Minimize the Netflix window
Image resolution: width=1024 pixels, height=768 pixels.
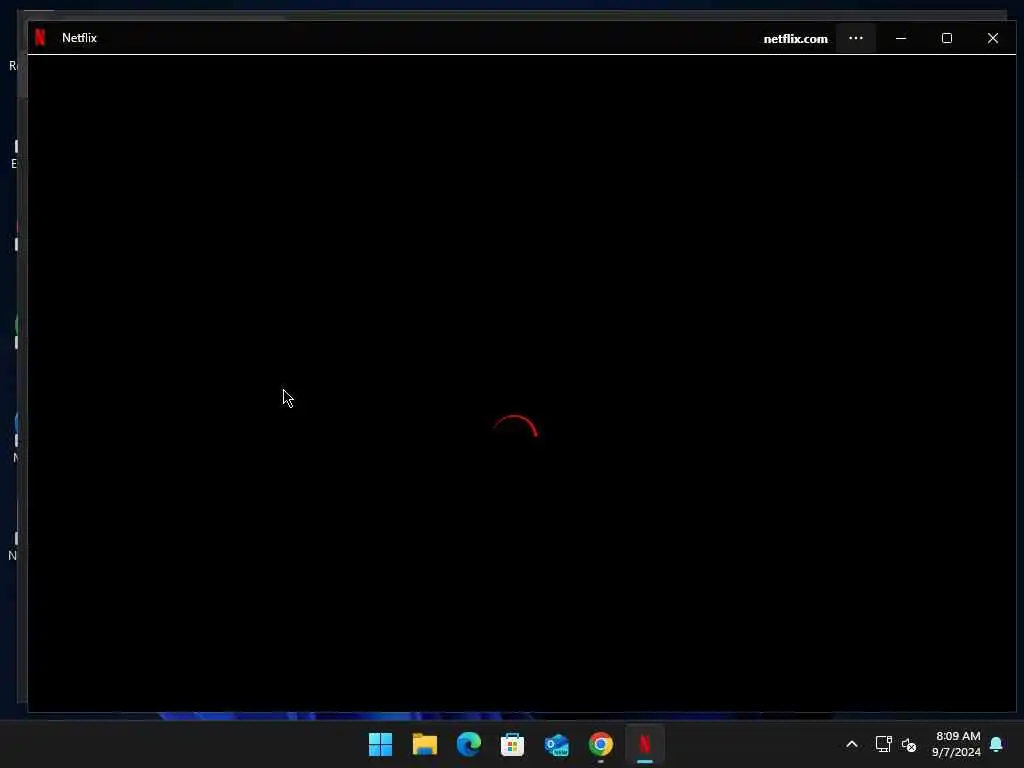click(901, 38)
